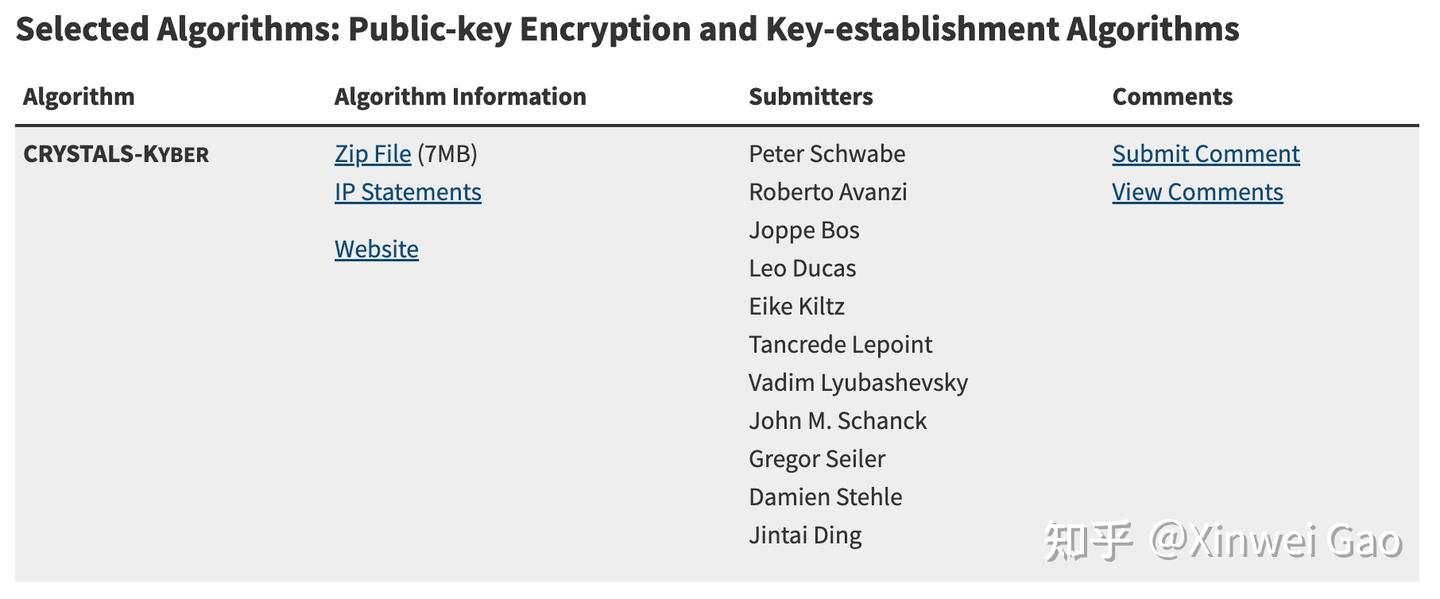Click submitter name Leo Ducas
Image resolution: width=1440 pixels, height=599 pixels.
pos(802,268)
